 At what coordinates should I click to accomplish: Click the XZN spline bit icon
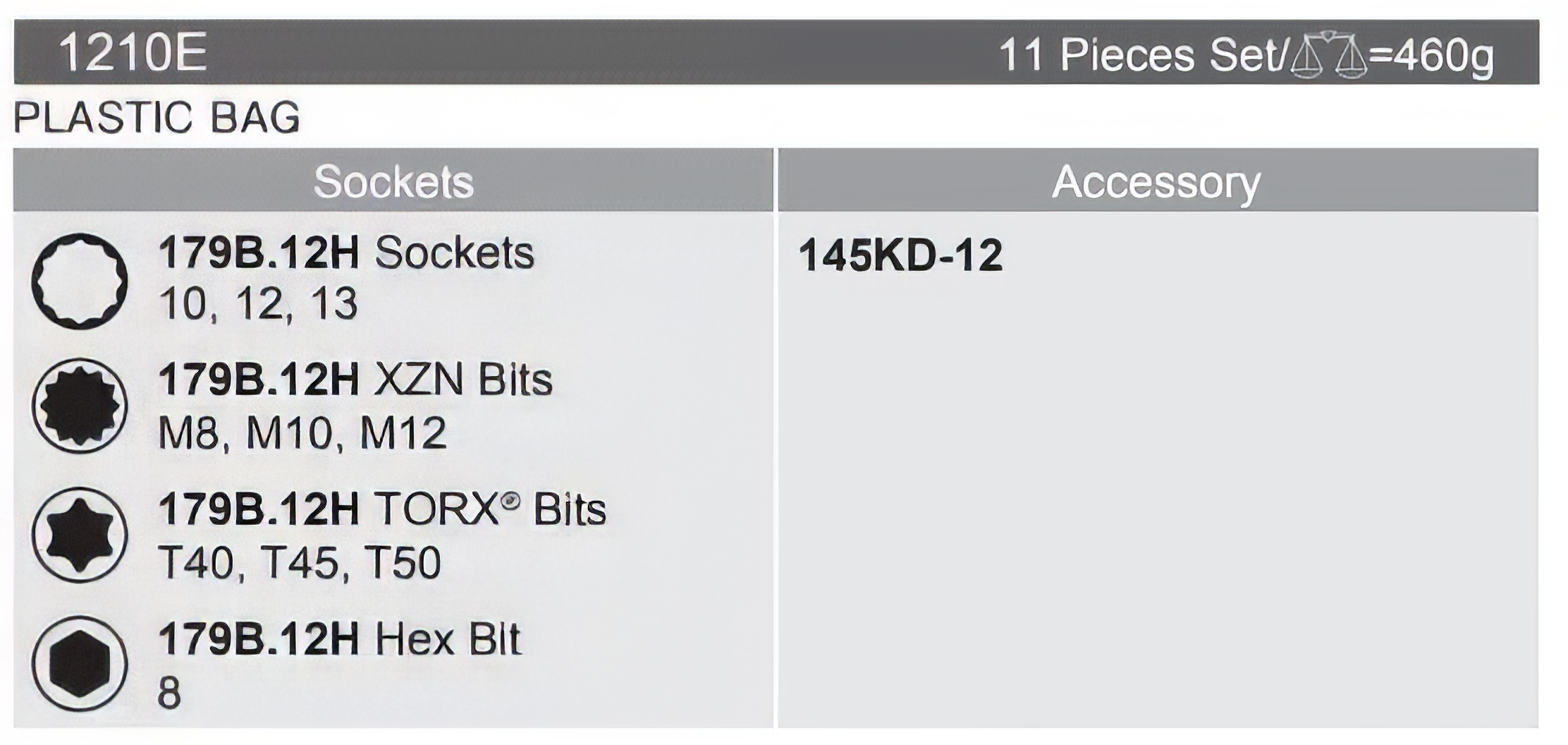(80, 406)
